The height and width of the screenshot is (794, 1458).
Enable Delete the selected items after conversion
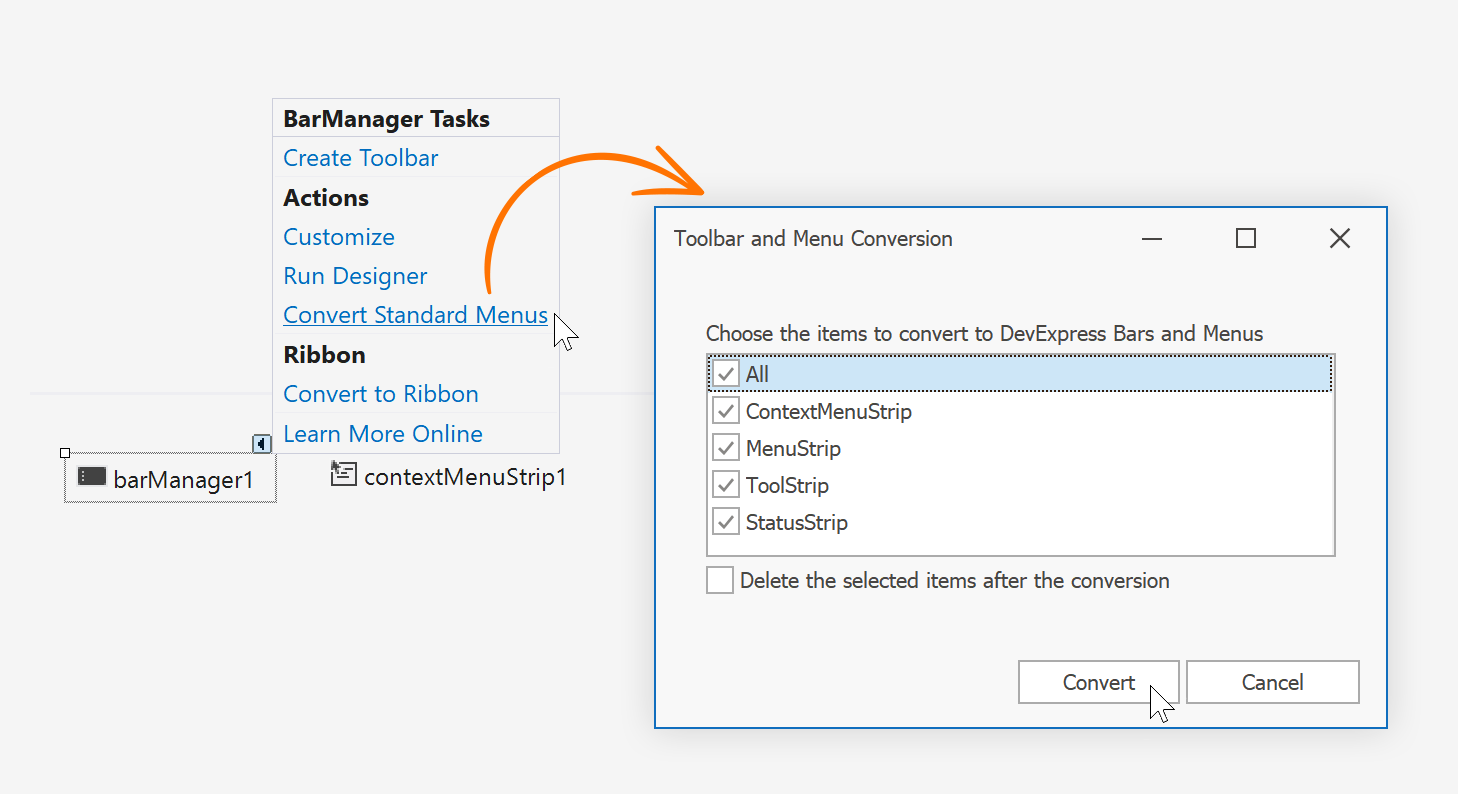pos(720,580)
